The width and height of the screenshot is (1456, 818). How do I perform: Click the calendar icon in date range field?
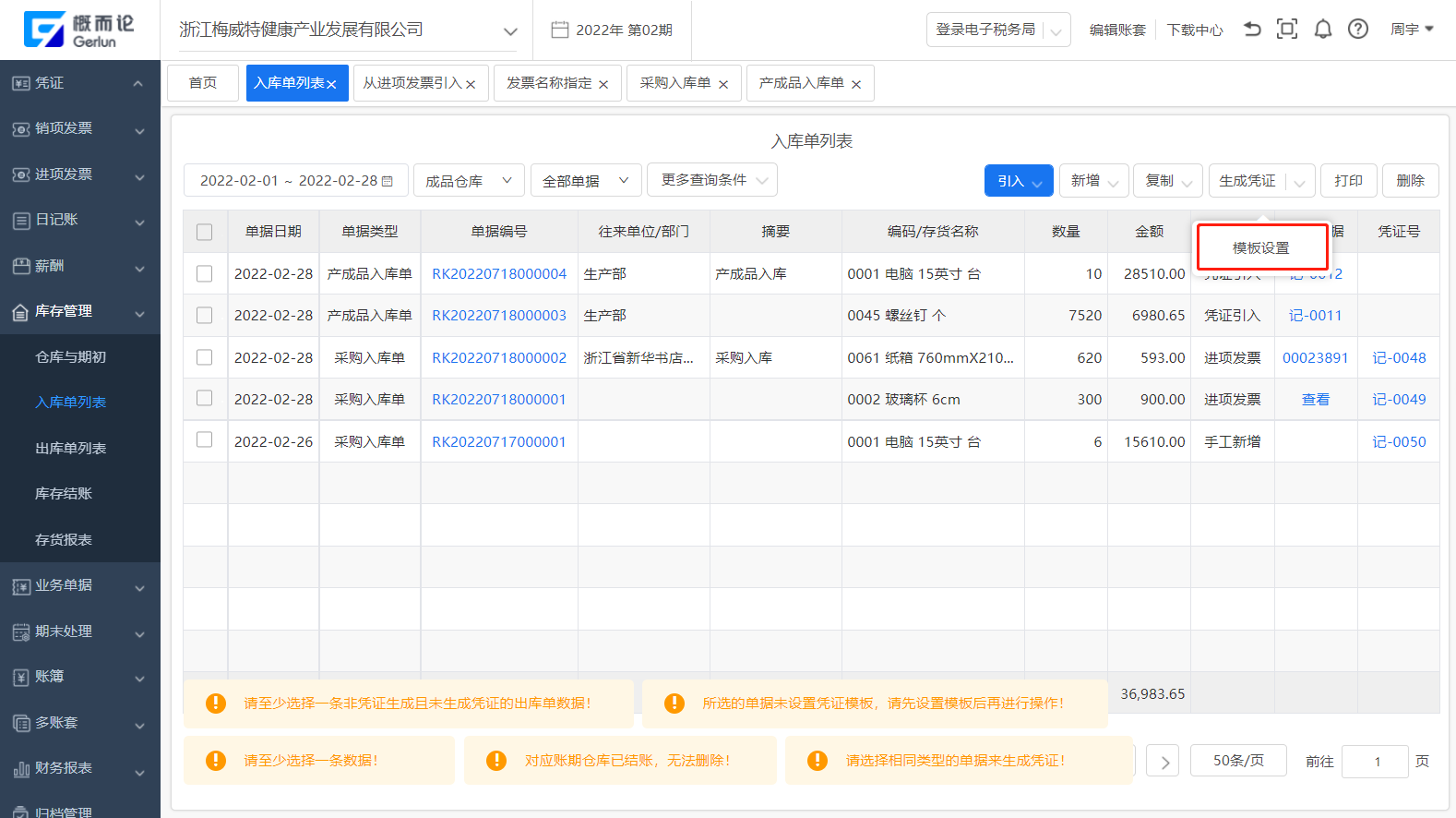click(x=388, y=181)
